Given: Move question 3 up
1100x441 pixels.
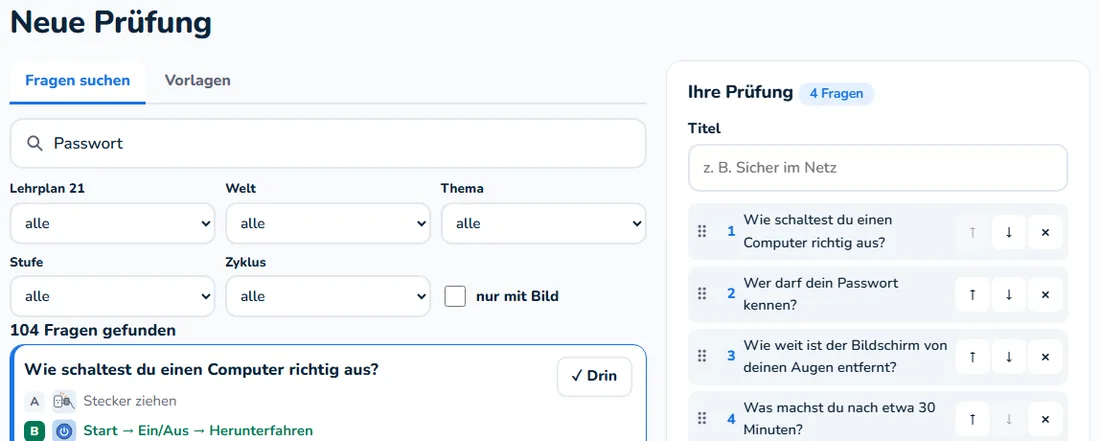Looking at the screenshot, I should 972,357.
